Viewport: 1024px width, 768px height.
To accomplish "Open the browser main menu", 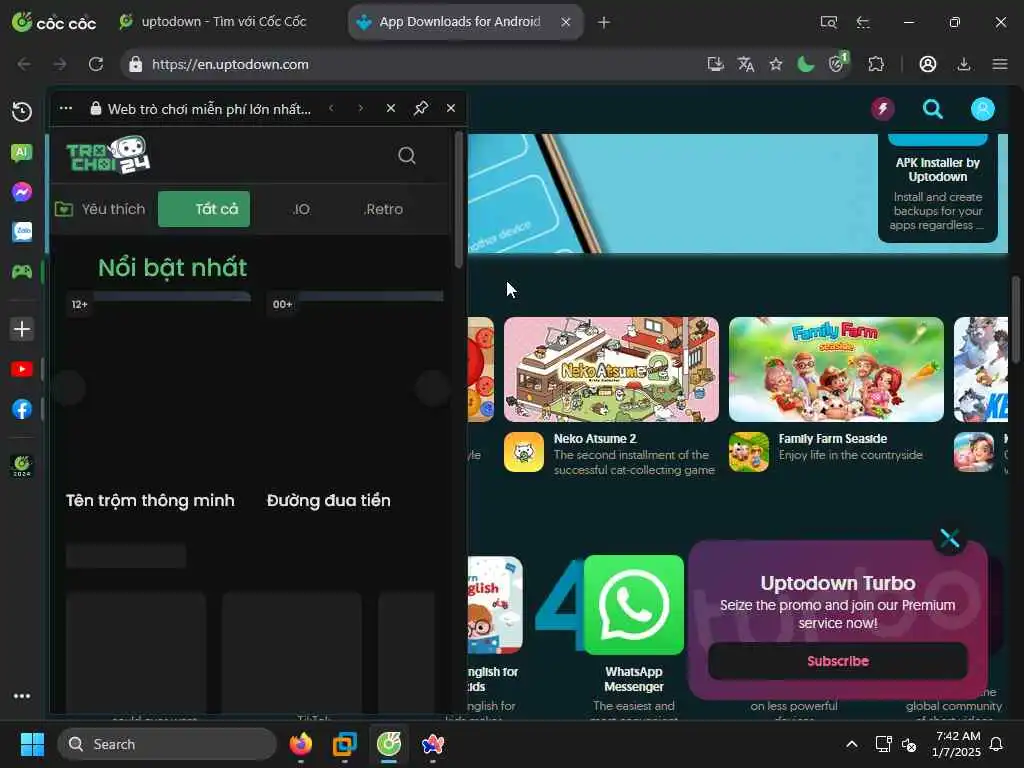I will pyautogui.click(x=999, y=64).
